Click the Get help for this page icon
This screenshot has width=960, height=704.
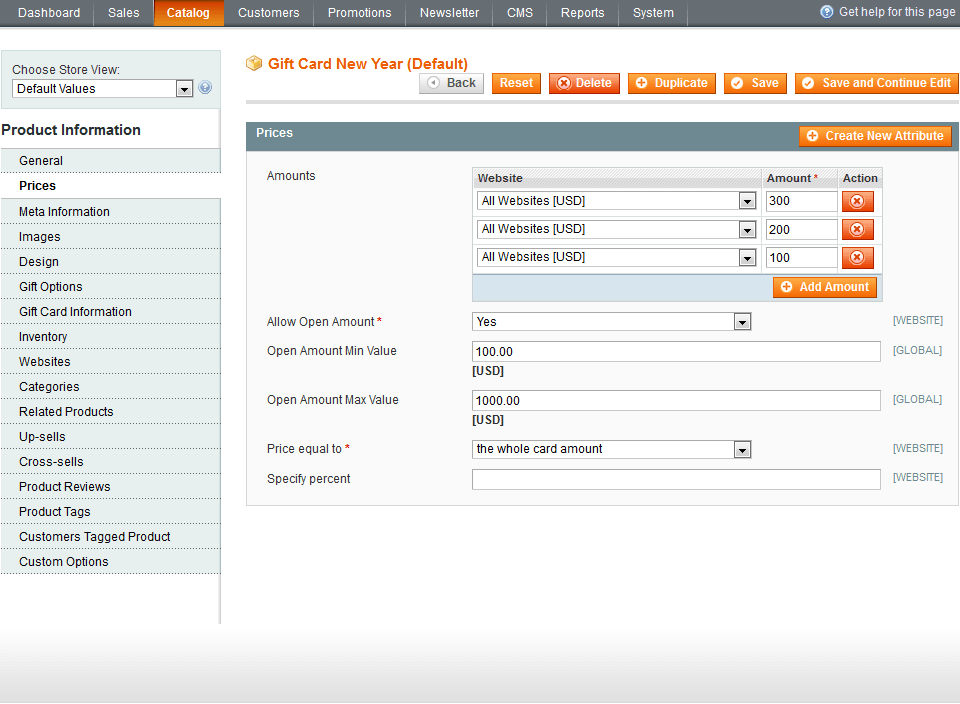click(825, 12)
